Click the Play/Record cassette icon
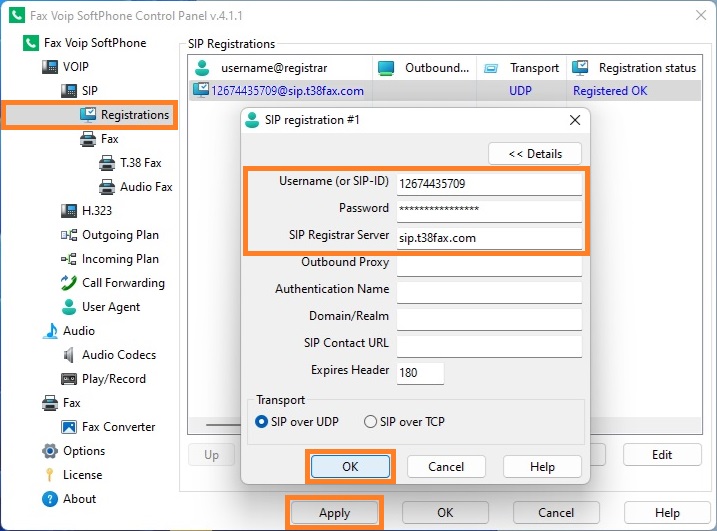This screenshot has height=531, width=717. [x=69, y=379]
